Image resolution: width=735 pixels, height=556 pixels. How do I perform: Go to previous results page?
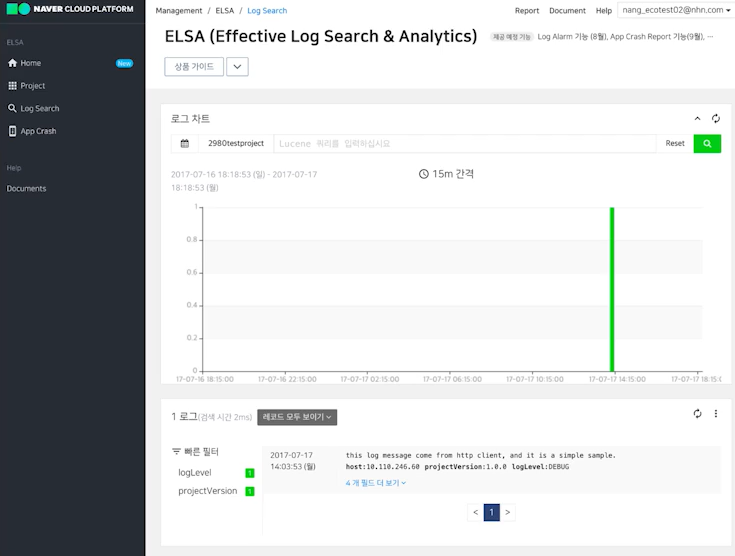click(475, 512)
